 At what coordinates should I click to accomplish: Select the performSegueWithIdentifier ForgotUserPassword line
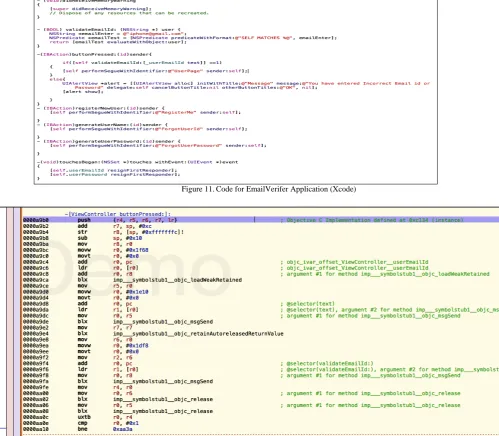158,145
